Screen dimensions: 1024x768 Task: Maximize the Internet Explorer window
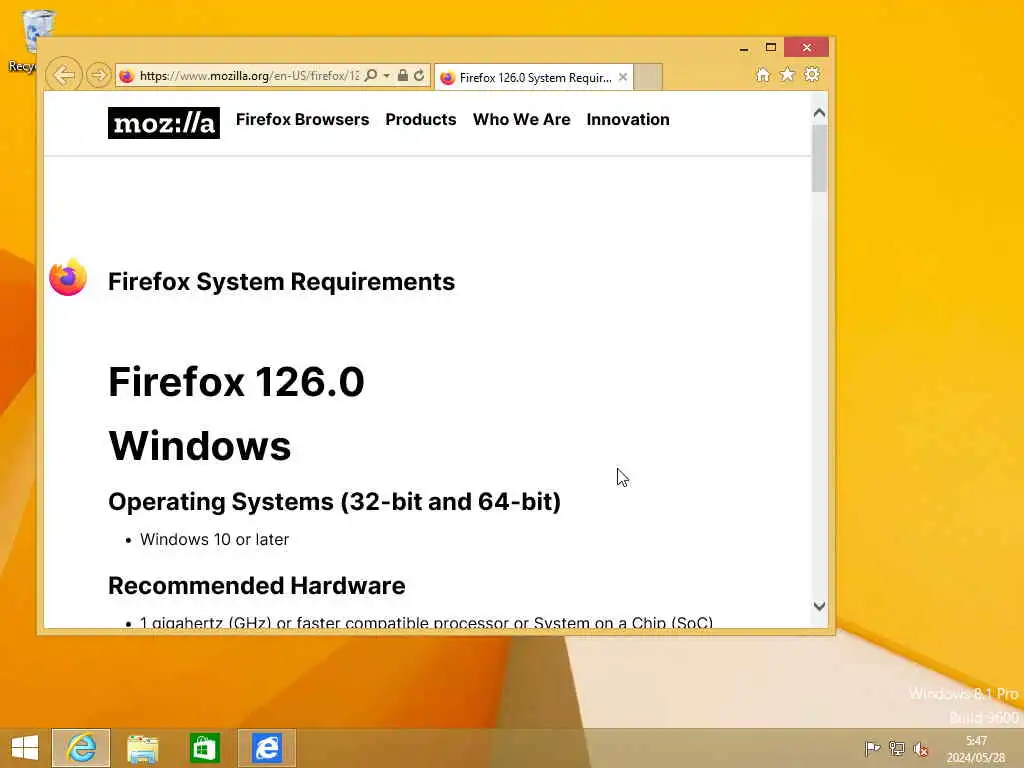pos(771,48)
